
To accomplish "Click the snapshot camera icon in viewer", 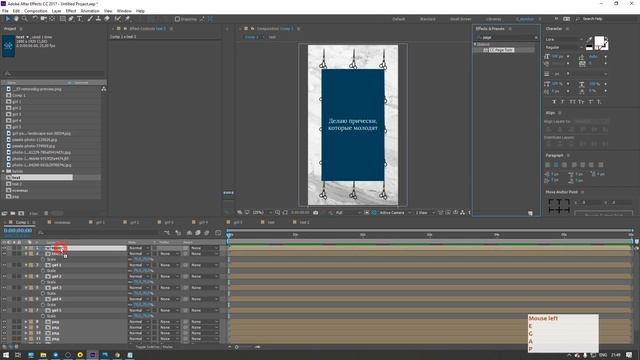I will tap(316, 213).
